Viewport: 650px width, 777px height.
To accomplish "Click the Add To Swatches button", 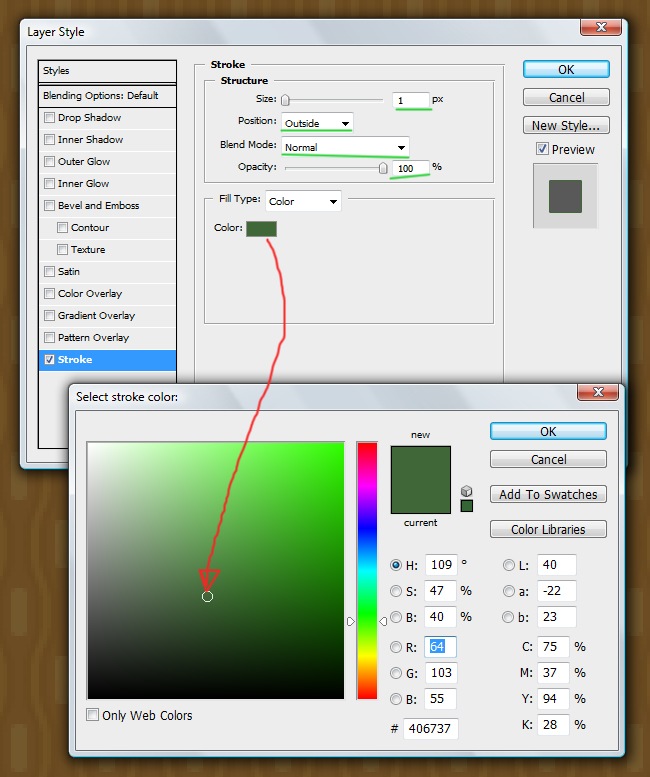I will [548, 494].
